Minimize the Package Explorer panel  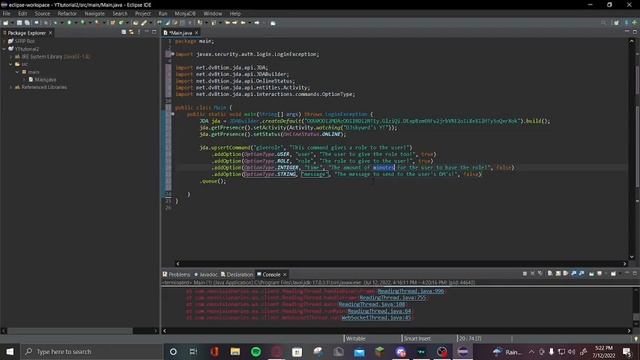147,32
